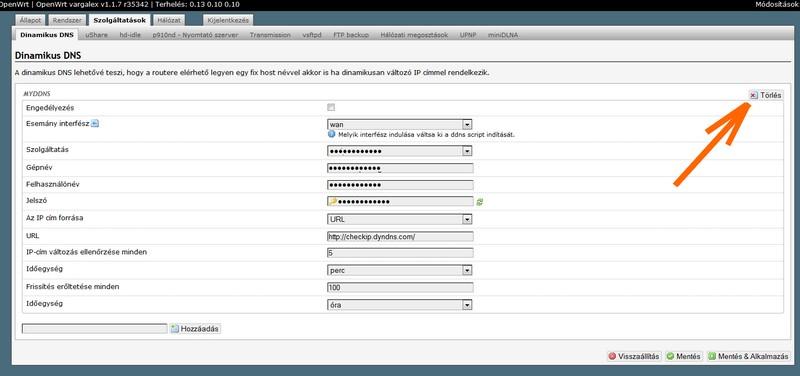Viewport: 800px width, 376px height.
Task: Click the Kijelentkezés logout tab
Action: tap(228, 20)
